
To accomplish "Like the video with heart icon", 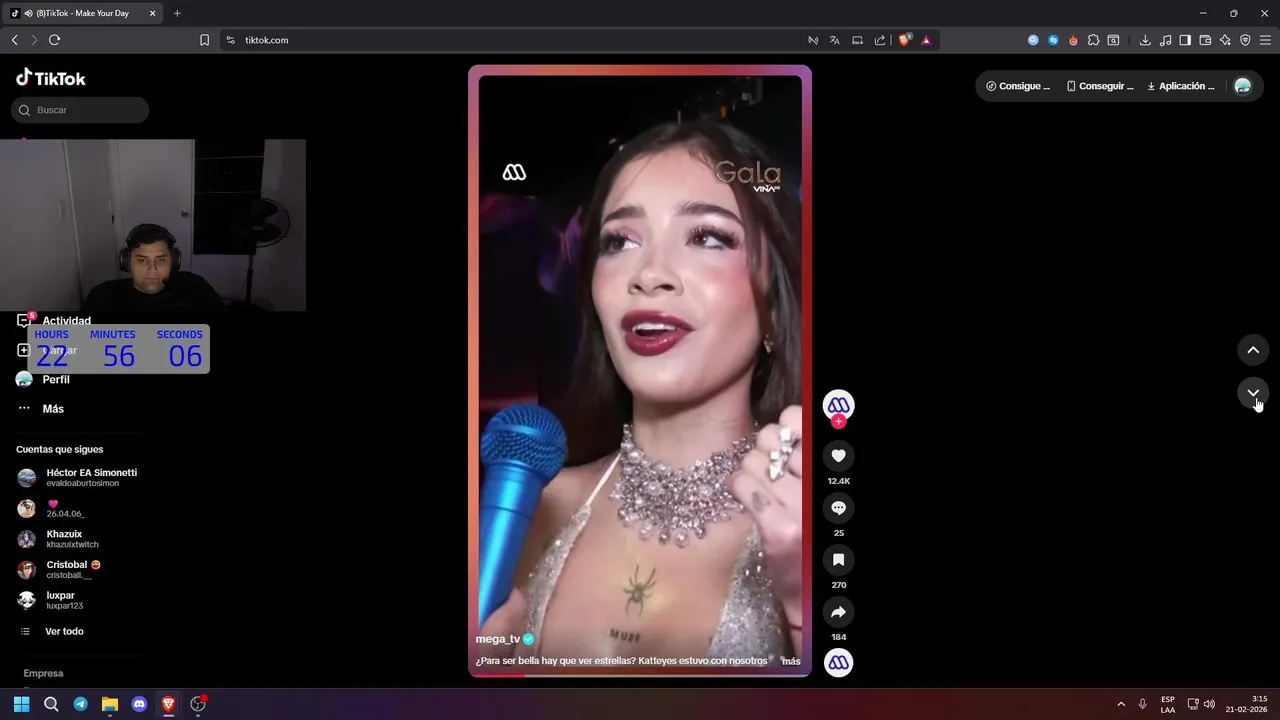I will click(838, 456).
